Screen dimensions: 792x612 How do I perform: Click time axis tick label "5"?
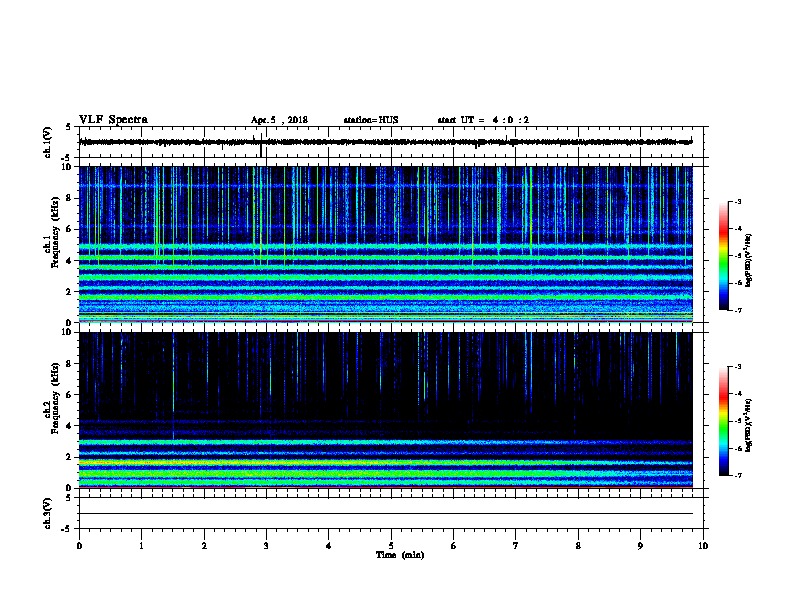pos(391,546)
